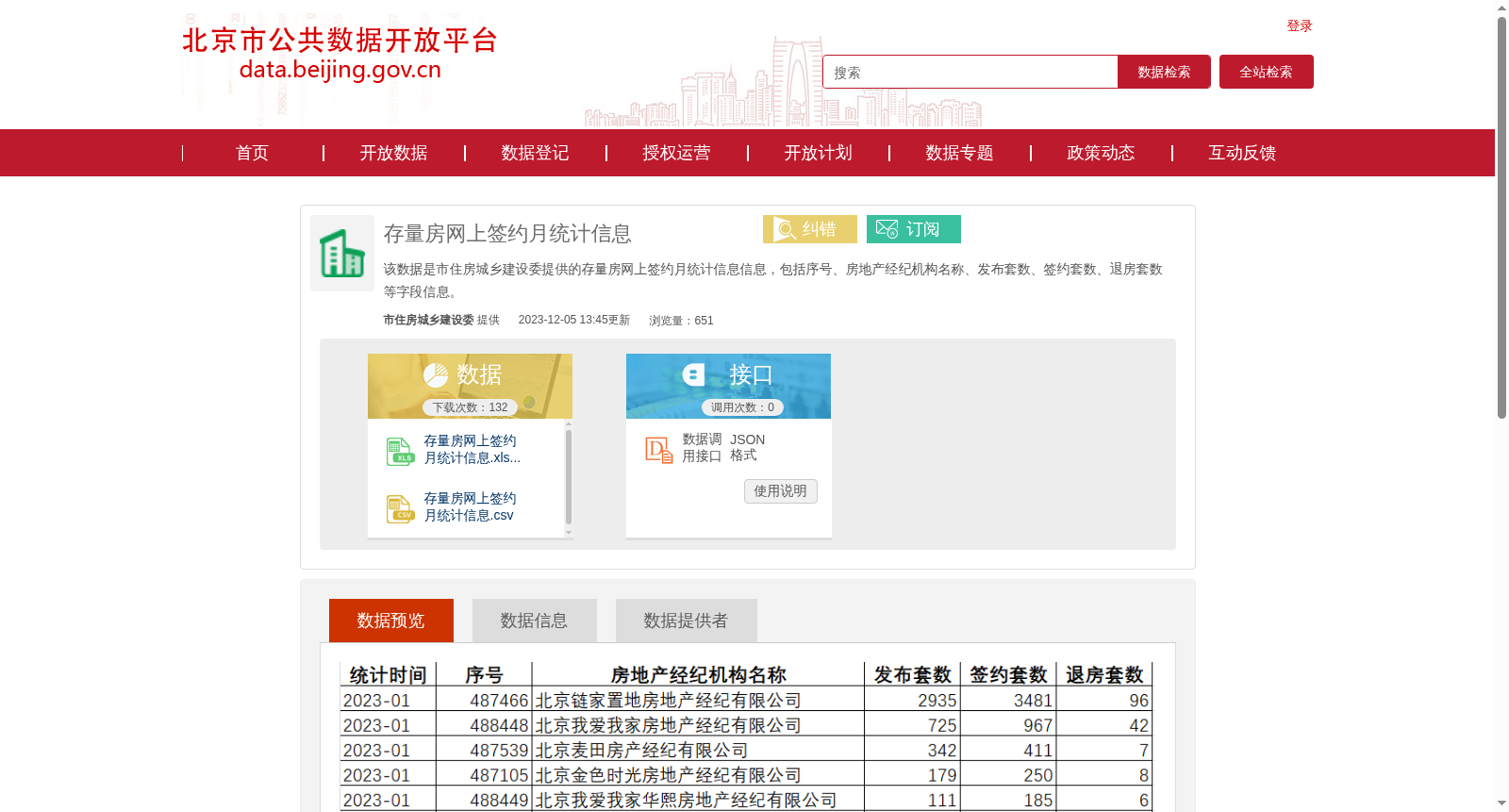Click scroll-down arrow of file list
Image resolution: width=1509 pixels, height=812 pixels.
[569, 533]
